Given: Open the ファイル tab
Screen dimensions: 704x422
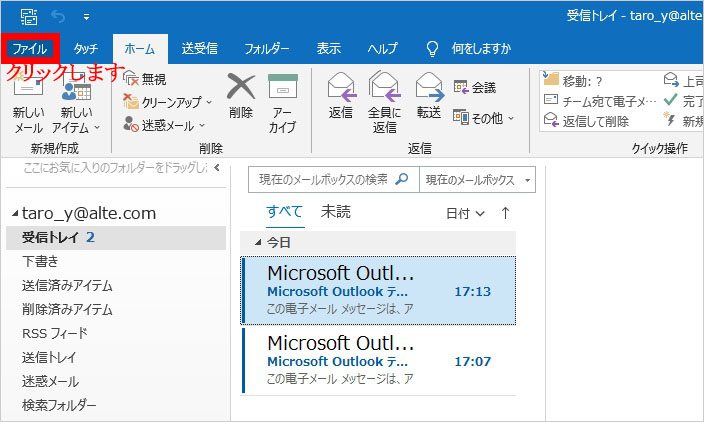Looking at the screenshot, I should click(30, 48).
